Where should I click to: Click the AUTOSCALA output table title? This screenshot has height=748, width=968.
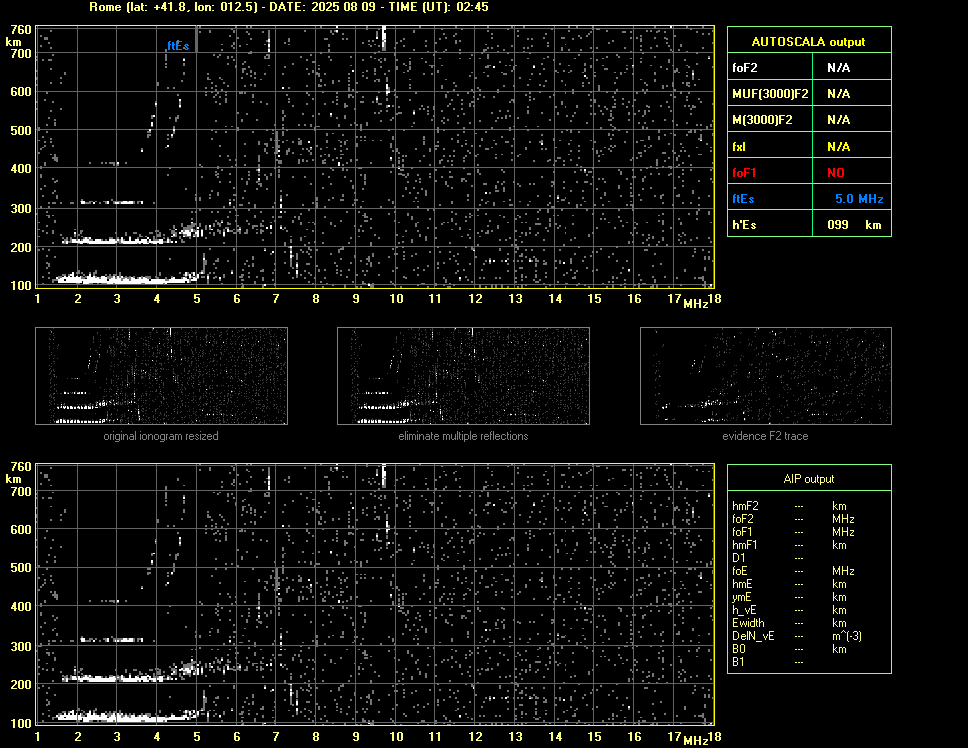click(x=808, y=42)
